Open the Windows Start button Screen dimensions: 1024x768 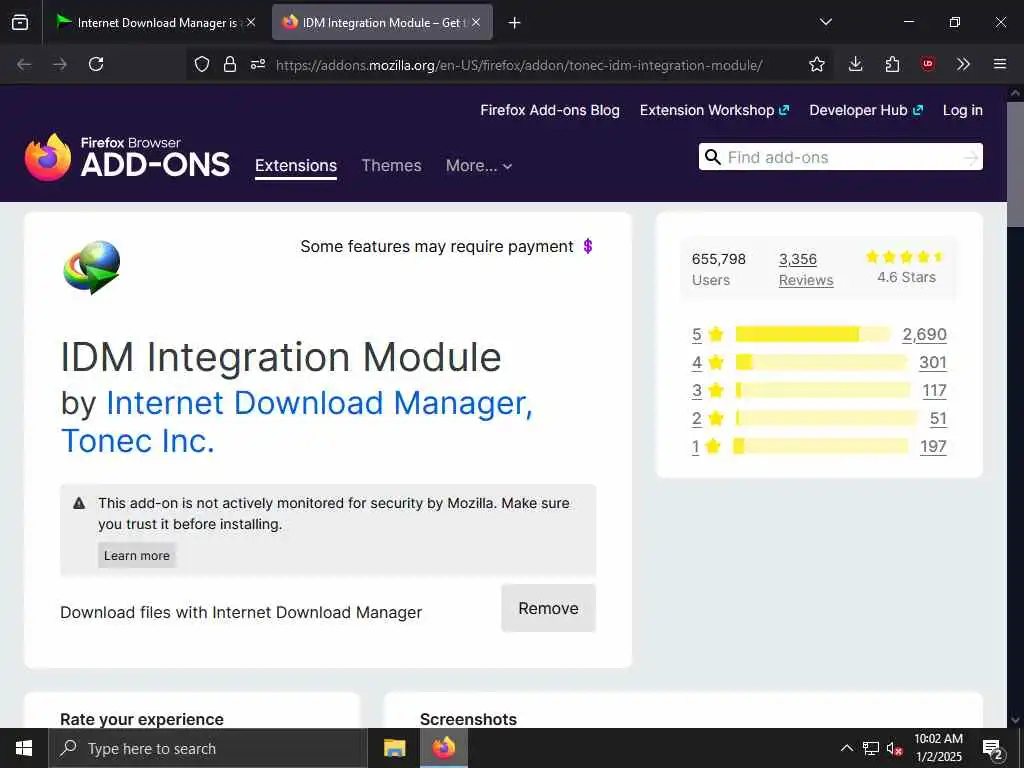tap(24, 748)
